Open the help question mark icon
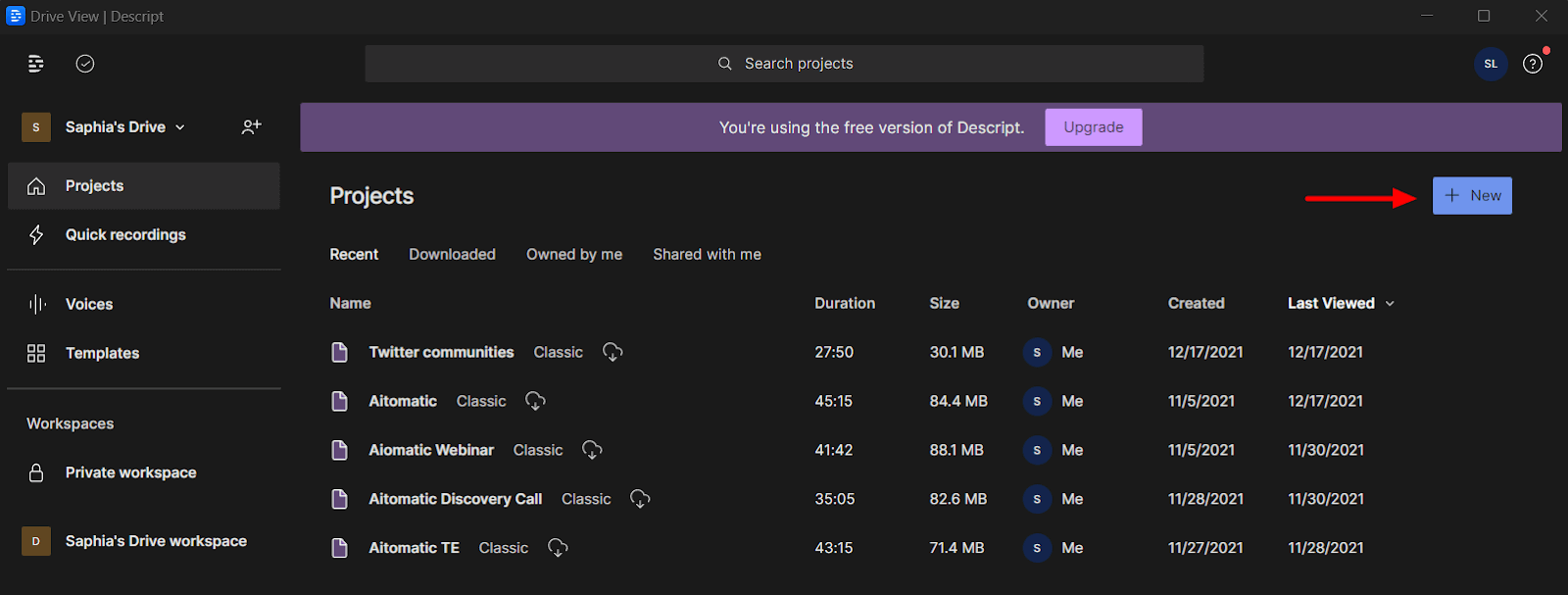This screenshot has height=595, width=1568. (x=1533, y=64)
